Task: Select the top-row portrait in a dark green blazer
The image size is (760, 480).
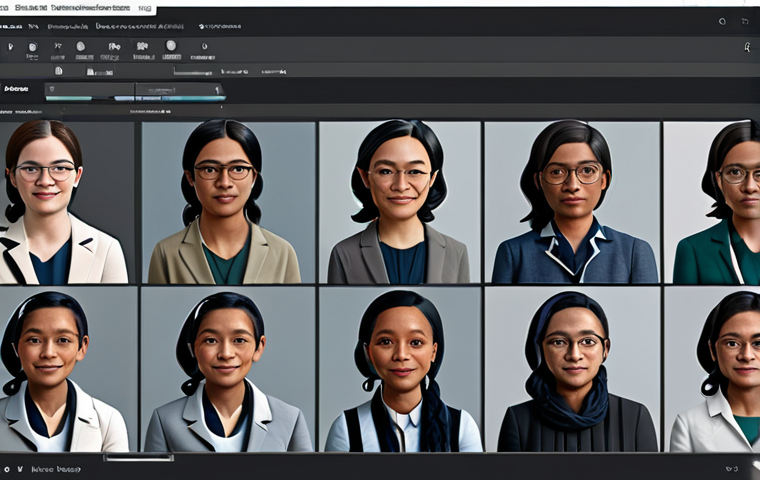Action: (712, 202)
